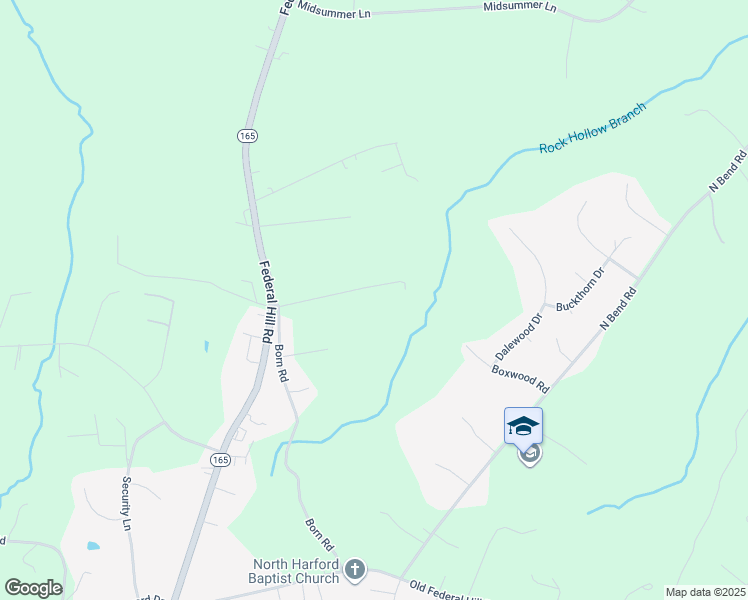Click the gray pin under school marker
748x600 pixels.
[x=530, y=455]
